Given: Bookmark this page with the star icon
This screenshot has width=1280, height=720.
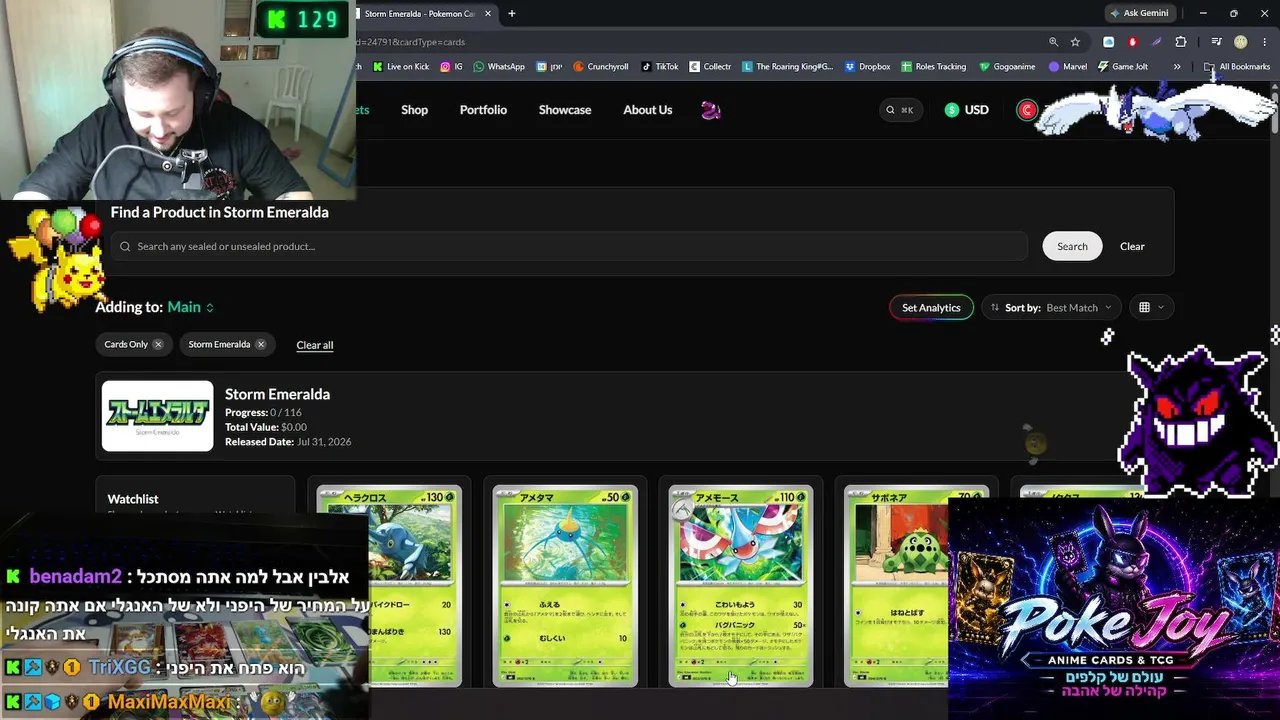Looking at the screenshot, I should [x=1075, y=42].
